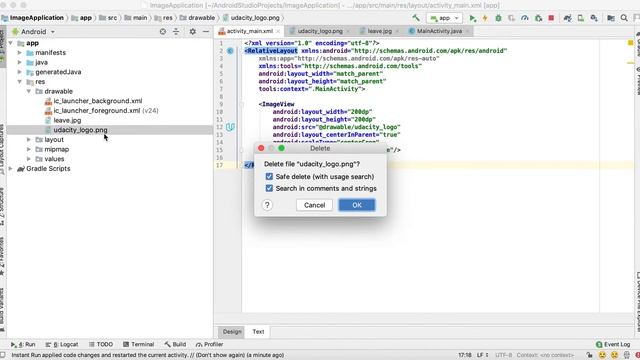Stop the app with red square icon

coord(551,18)
